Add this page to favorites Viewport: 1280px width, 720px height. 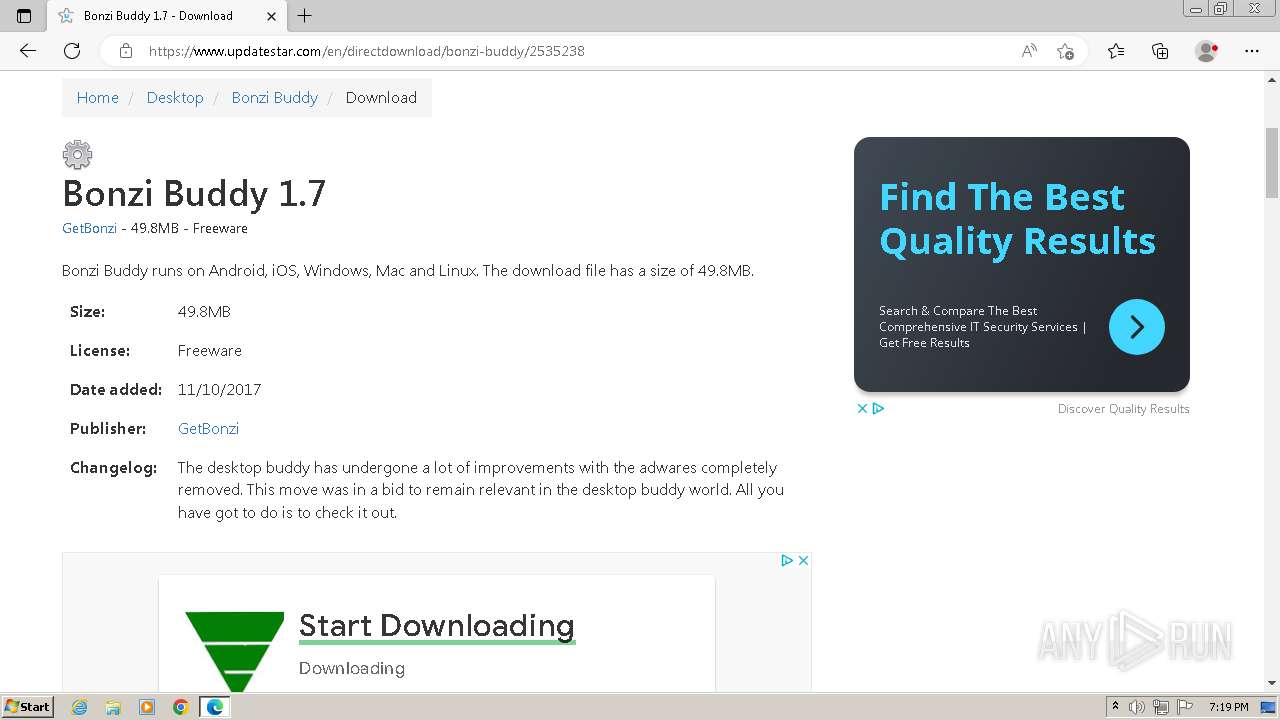tap(1065, 51)
